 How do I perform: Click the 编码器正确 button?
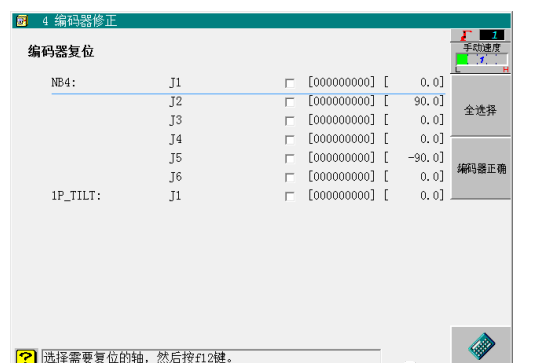pos(481,169)
